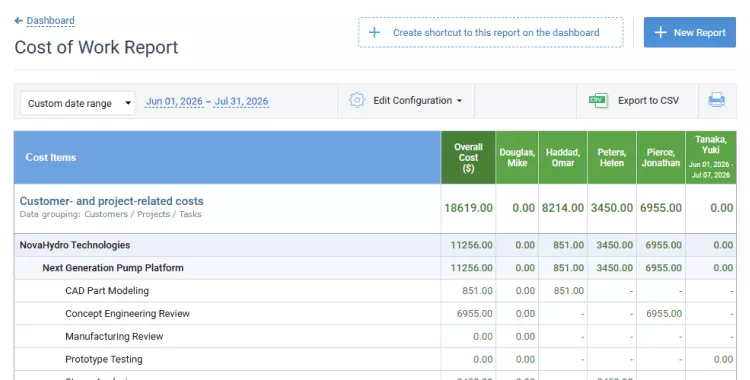Viewport: 750px width, 380px height.
Task: Click Haddad's total 8214.00
Action: [563, 208]
